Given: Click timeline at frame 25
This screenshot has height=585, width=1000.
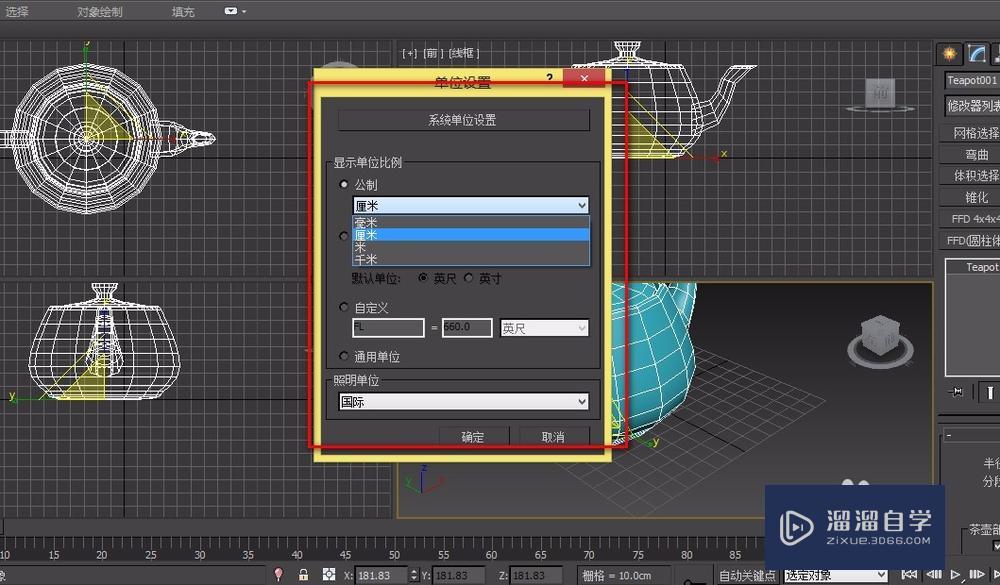Looking at the screenshot, I should (x=151, y=554).
